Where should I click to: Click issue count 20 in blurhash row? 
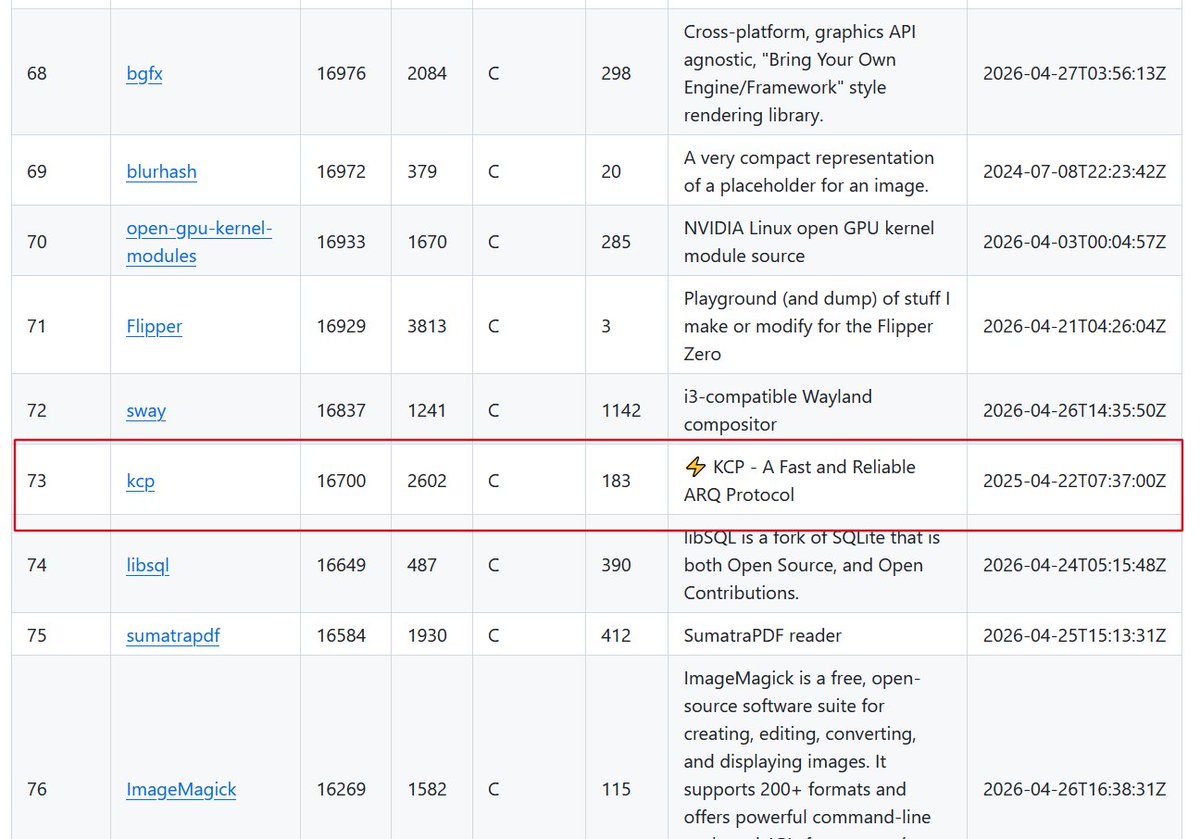click(x=611, y=171)
